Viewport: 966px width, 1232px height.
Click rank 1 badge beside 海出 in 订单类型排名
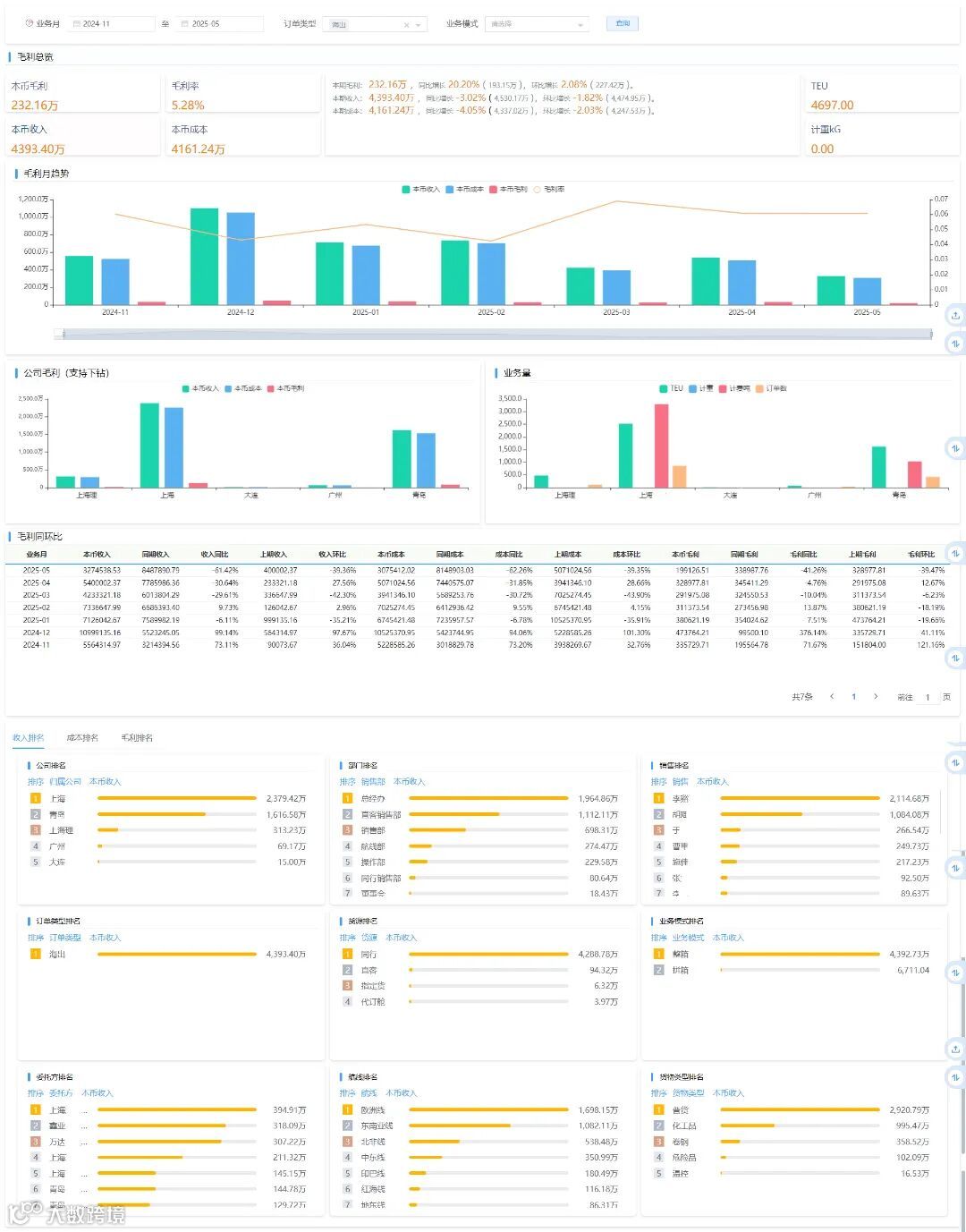point(36,955)
